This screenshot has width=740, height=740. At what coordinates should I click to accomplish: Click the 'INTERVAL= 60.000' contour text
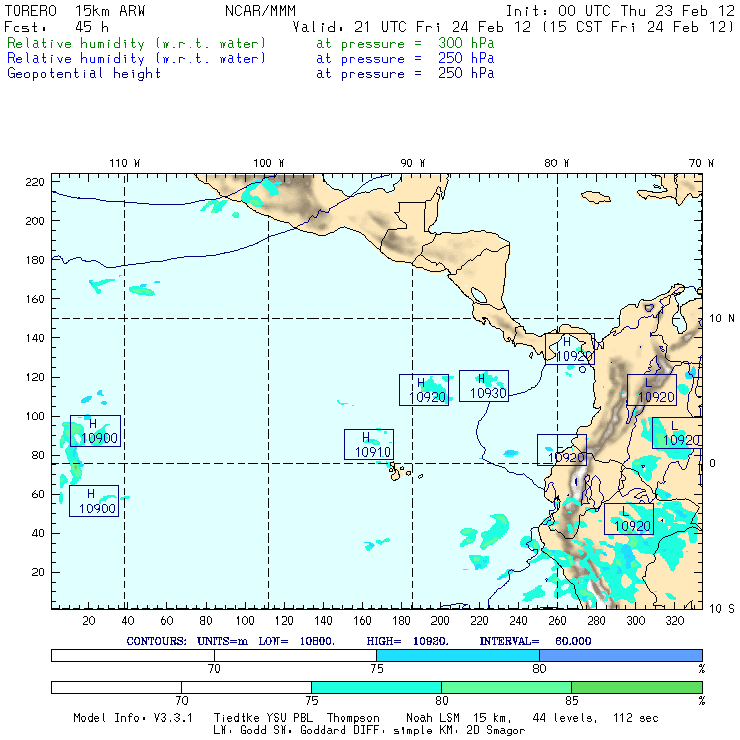point(535,641)
